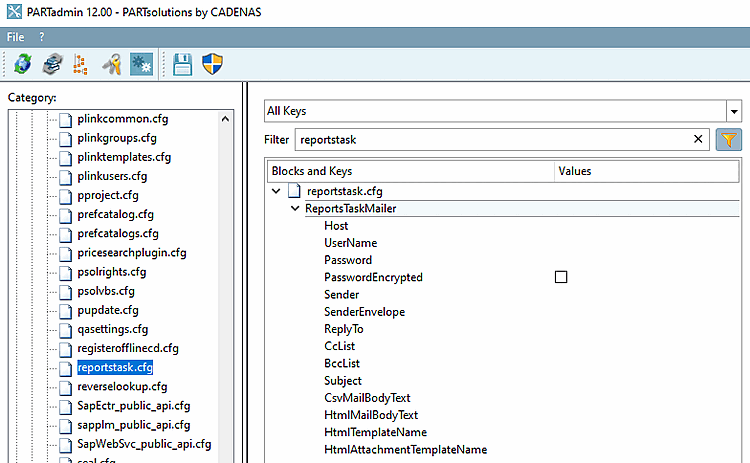Click the Values column header
Viewport: 750px width, 463px height.
[x=575, y=171]
